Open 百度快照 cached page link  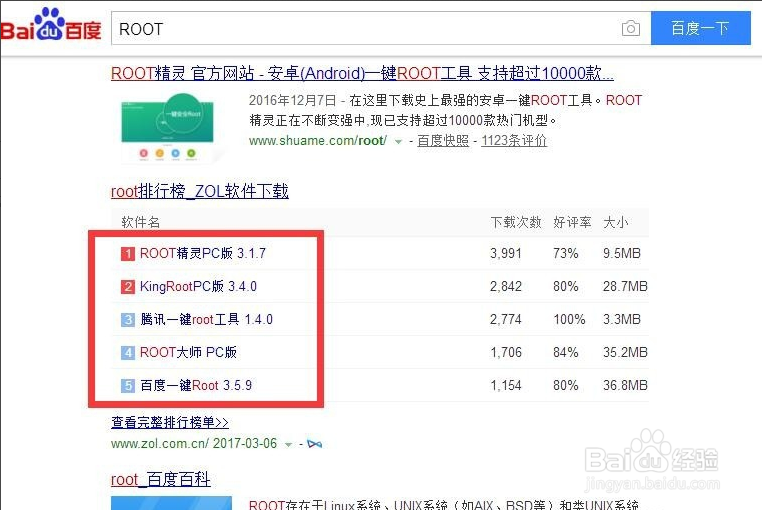tap(443, 141)
